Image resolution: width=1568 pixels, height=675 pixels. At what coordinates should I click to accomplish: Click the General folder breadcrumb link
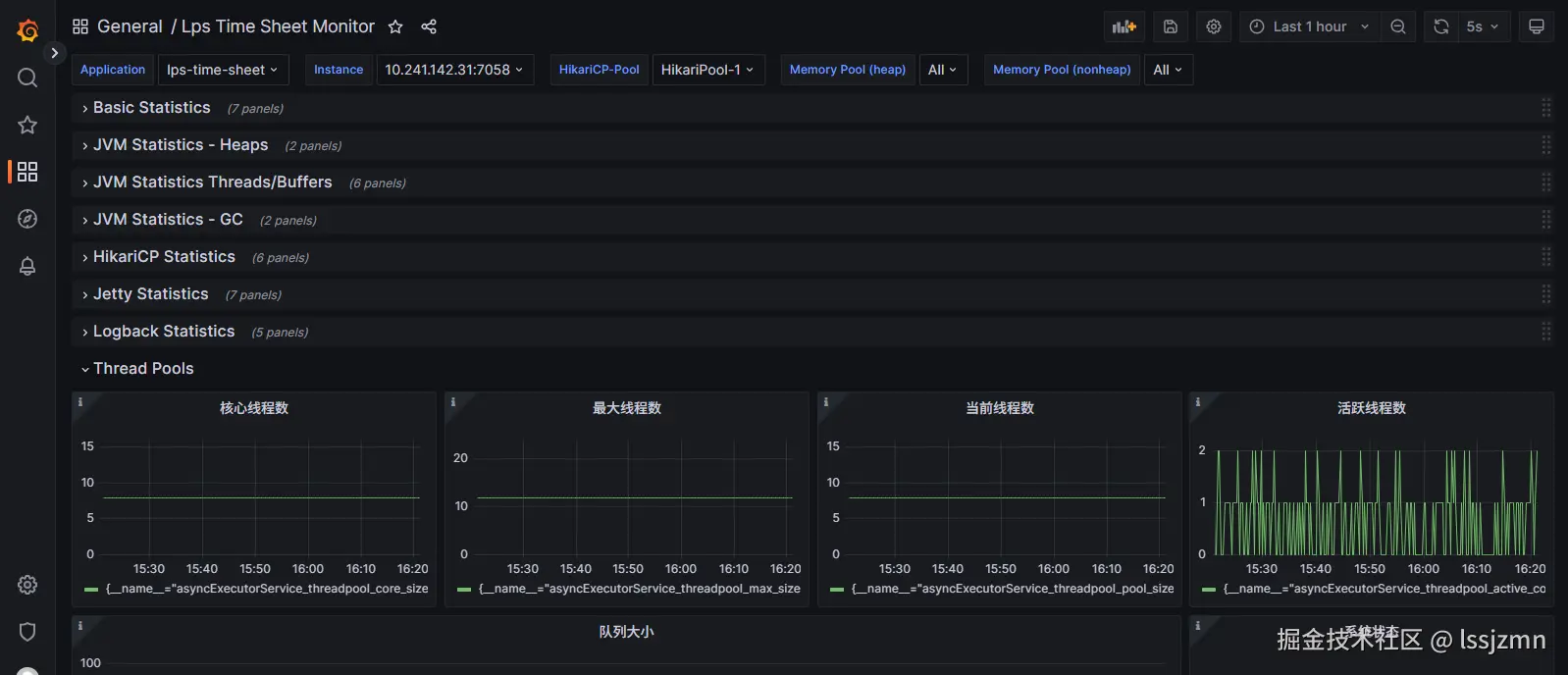pos(130,26)
